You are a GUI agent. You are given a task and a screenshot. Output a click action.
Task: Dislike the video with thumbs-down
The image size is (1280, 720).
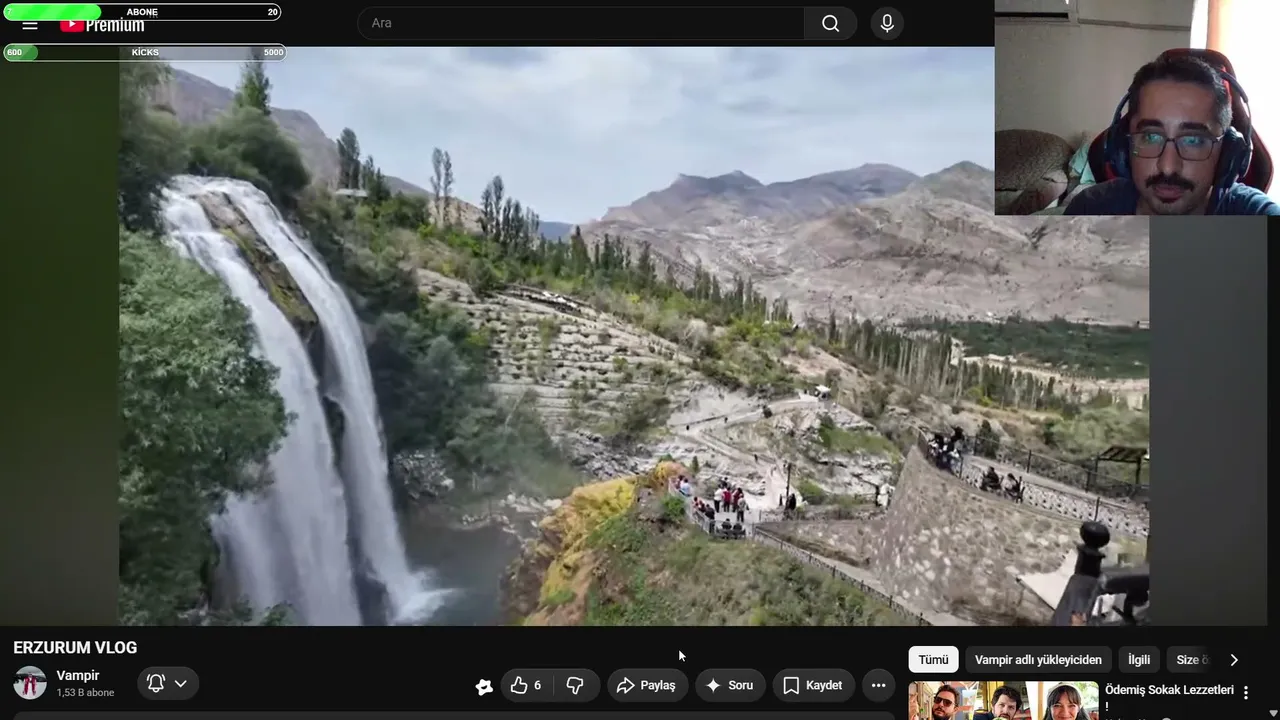point(575,685)
